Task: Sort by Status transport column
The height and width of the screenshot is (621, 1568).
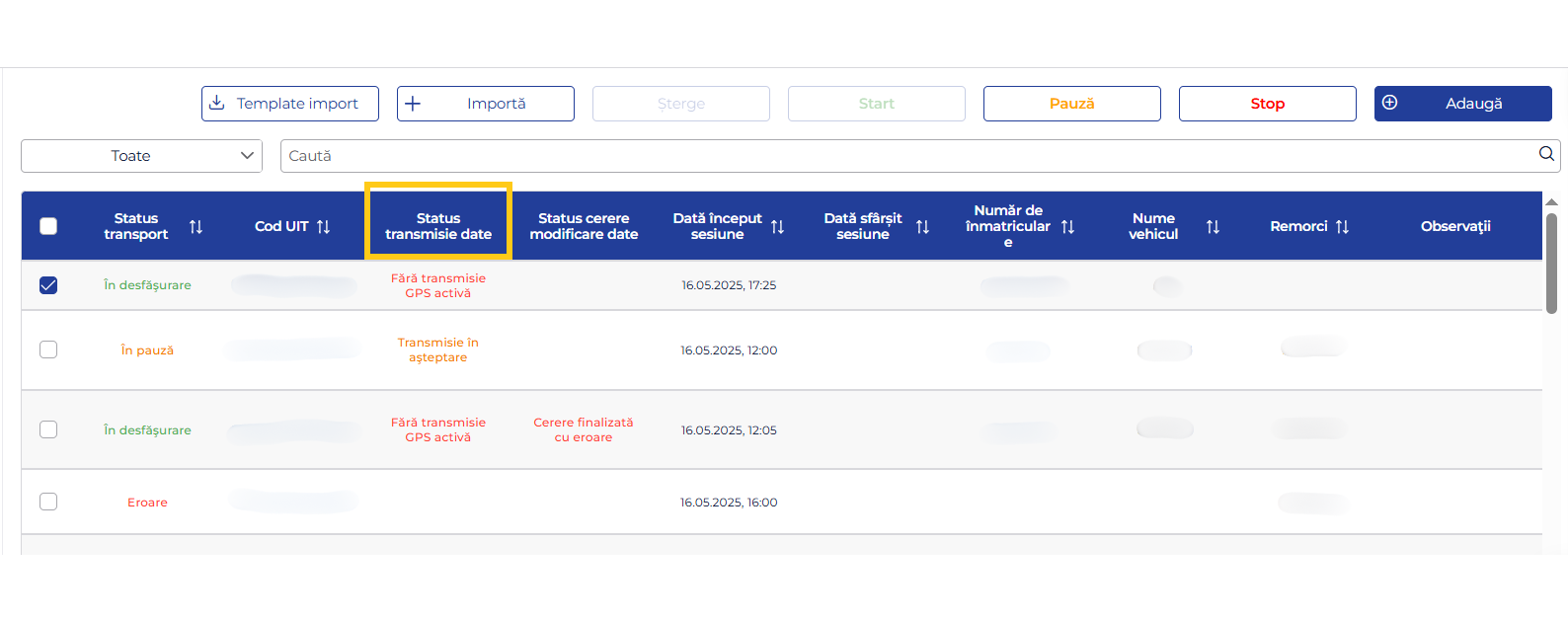Action: [196, 227]
